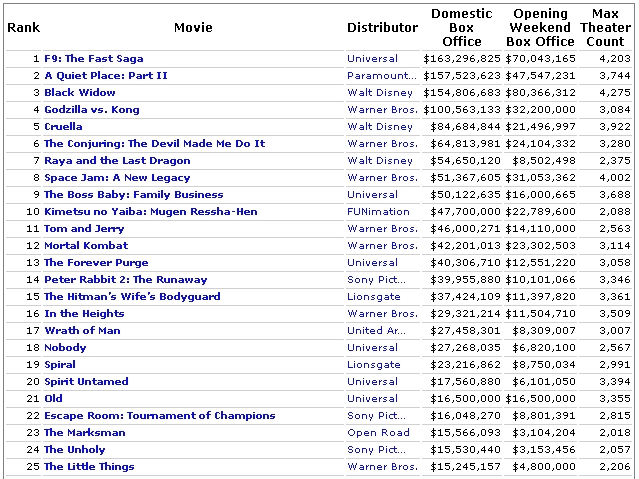Click the Movie column header

[193, 27]
